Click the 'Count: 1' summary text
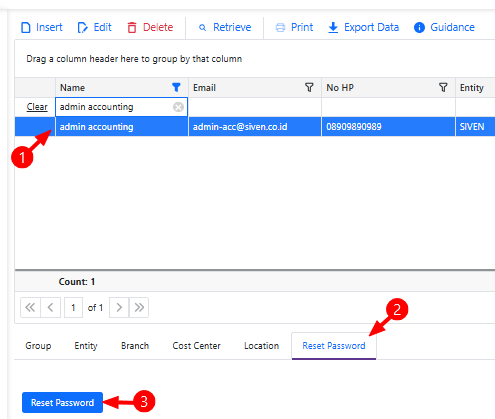The image size is (495, 419). 77,282
